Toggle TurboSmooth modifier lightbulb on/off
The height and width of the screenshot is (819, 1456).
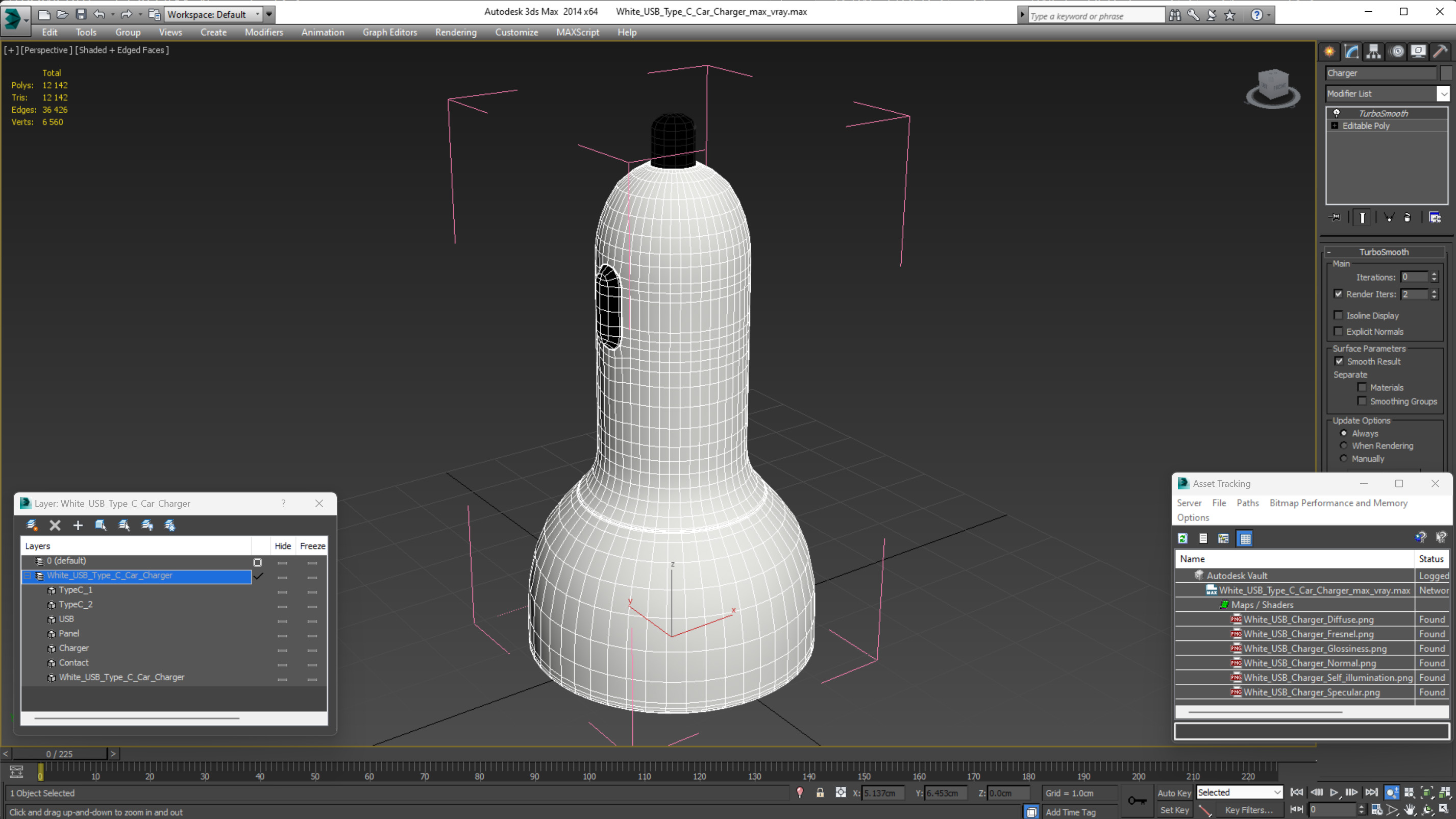coord(1337,113)
